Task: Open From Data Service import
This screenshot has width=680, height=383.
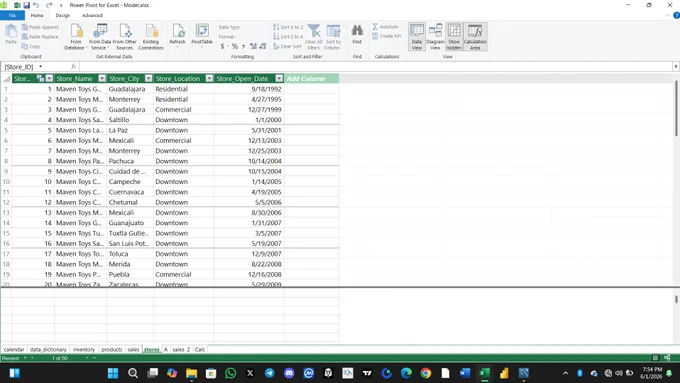Action: coord(100,37)
